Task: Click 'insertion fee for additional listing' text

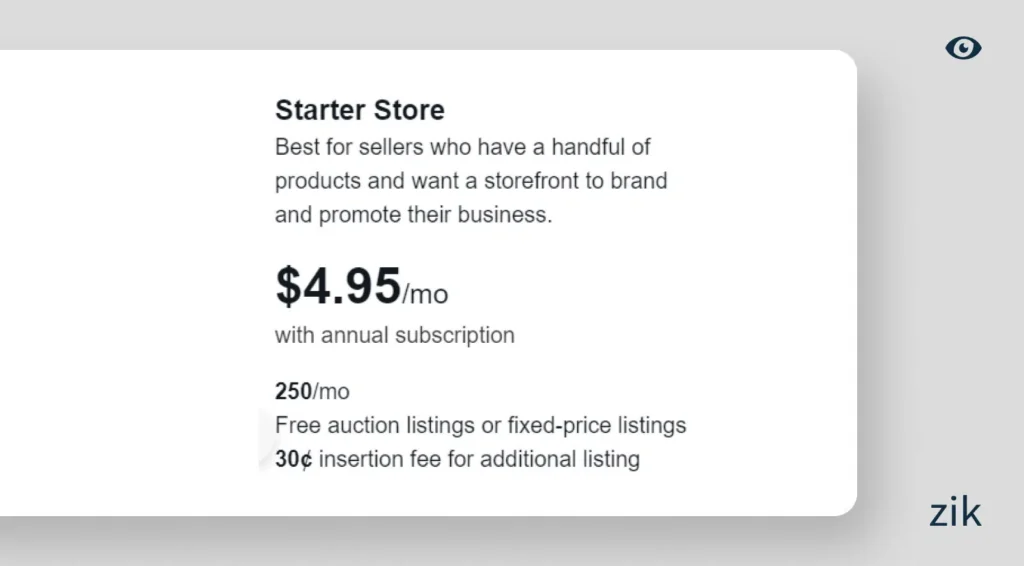Action: click(x=479, y=460)
